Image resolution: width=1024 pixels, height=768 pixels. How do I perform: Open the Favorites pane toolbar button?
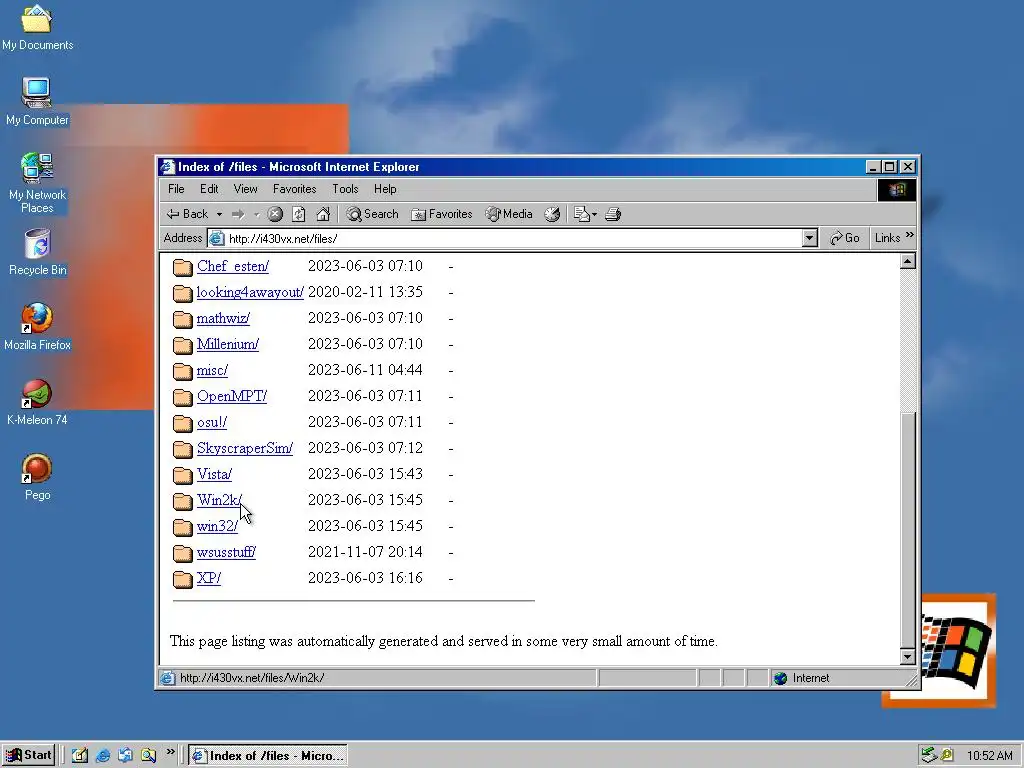(x=441, y=214)
